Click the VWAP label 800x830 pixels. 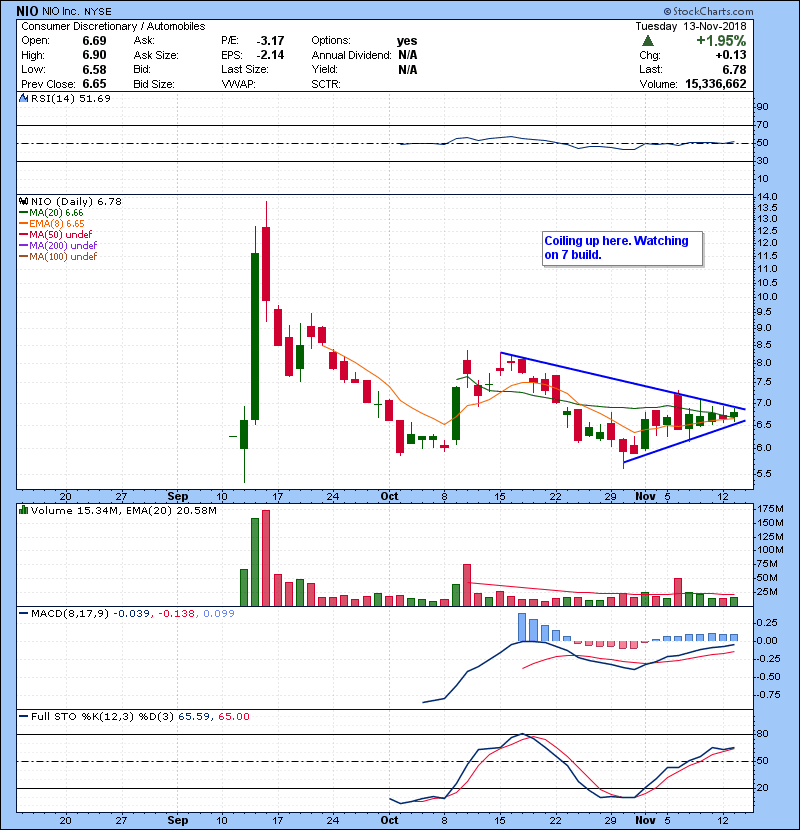click(238, 84)
